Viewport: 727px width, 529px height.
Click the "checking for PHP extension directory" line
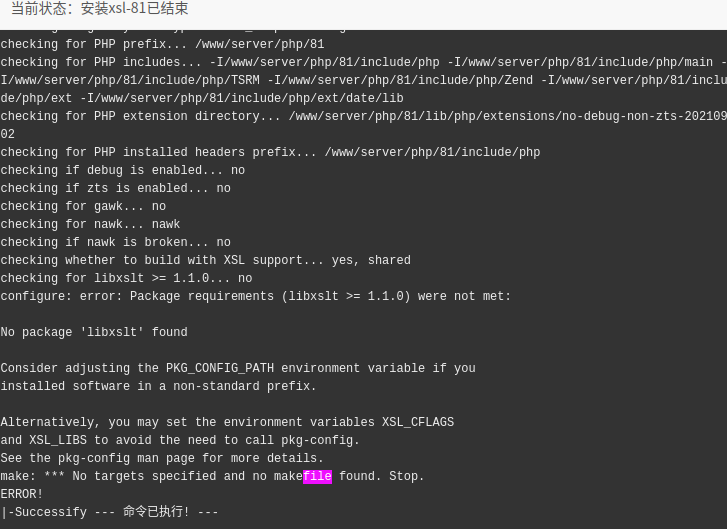(364, 116)
